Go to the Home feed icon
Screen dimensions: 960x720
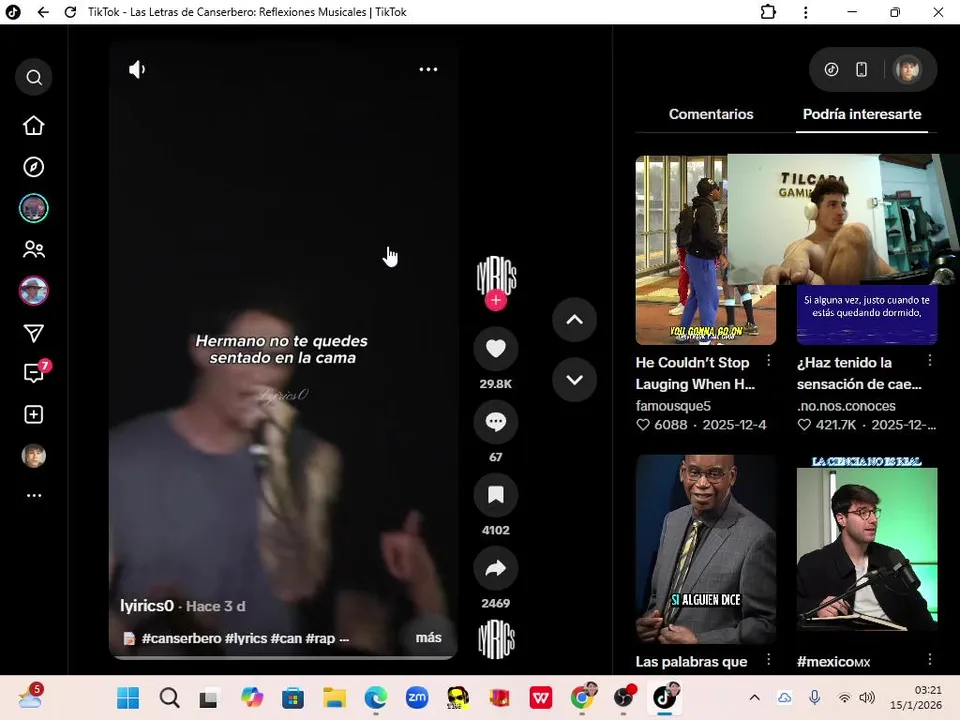34,126
